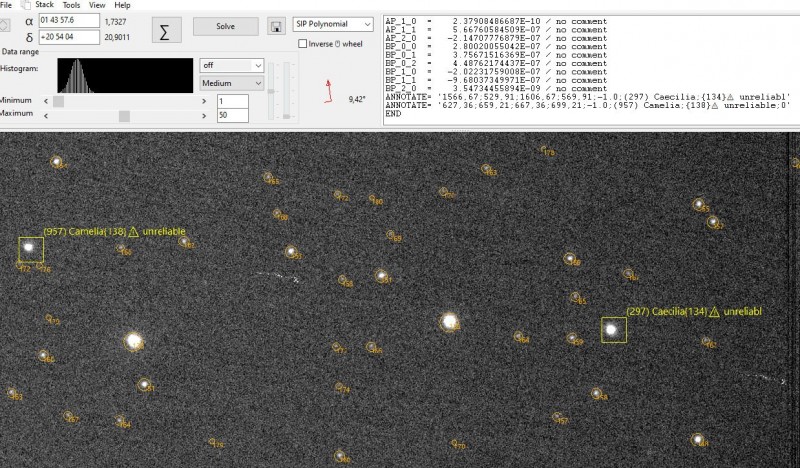800x468 pixels.
Task: Click the AP_1_0 header line
Action: click(x=496, y=21)
